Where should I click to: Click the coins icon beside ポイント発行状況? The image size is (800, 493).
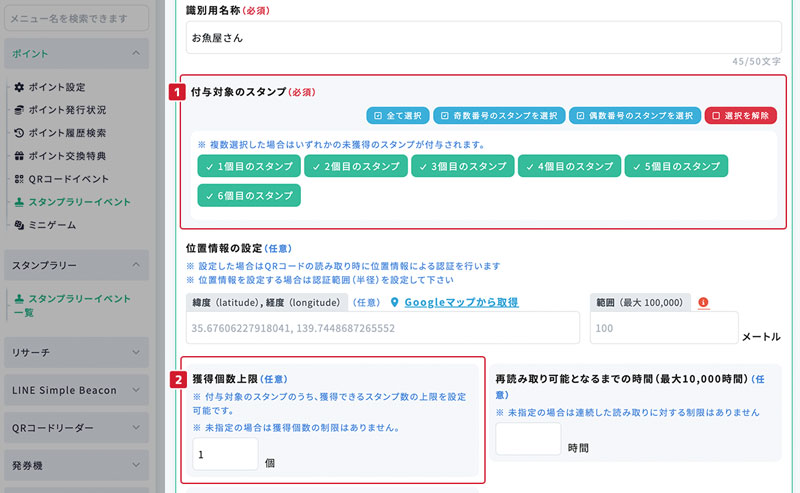pyautogui.click(x=20, y=110)
